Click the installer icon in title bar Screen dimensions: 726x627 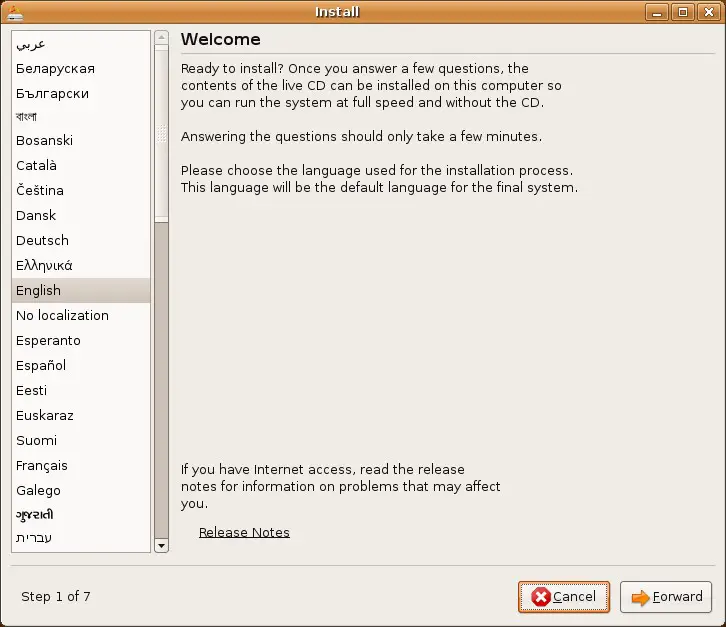pos(15,13)
